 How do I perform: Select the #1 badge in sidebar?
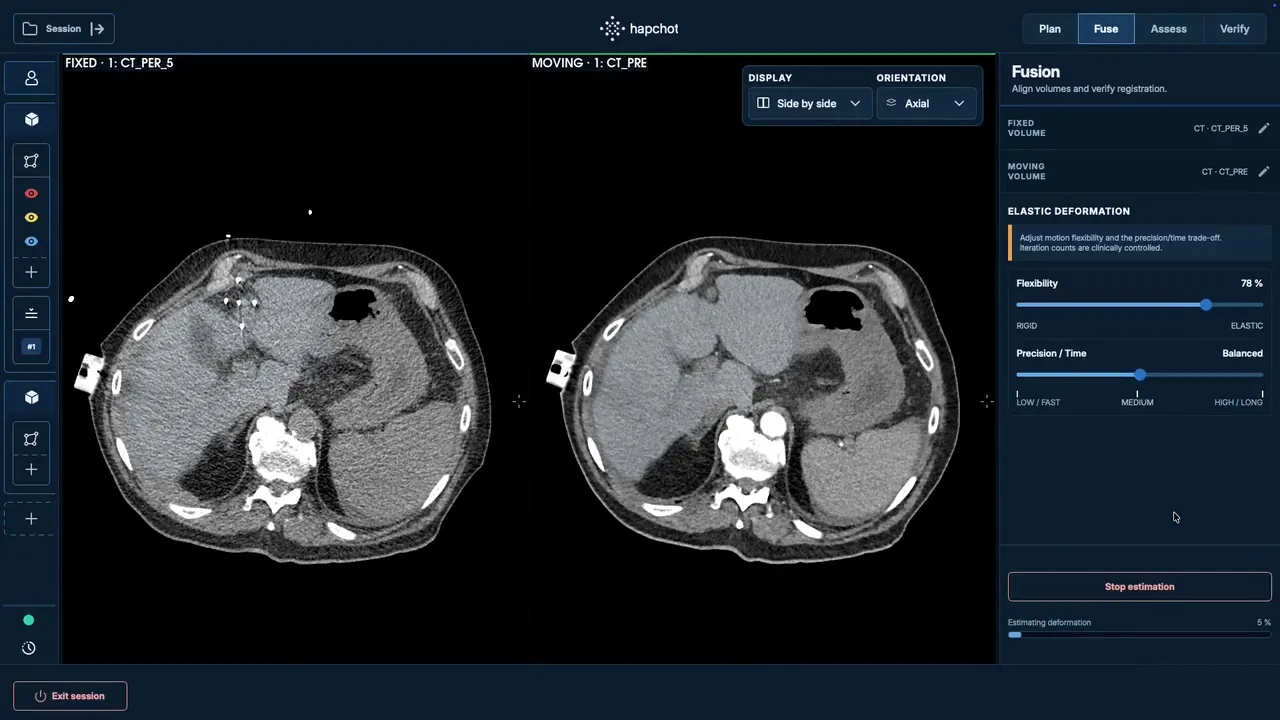31,347
